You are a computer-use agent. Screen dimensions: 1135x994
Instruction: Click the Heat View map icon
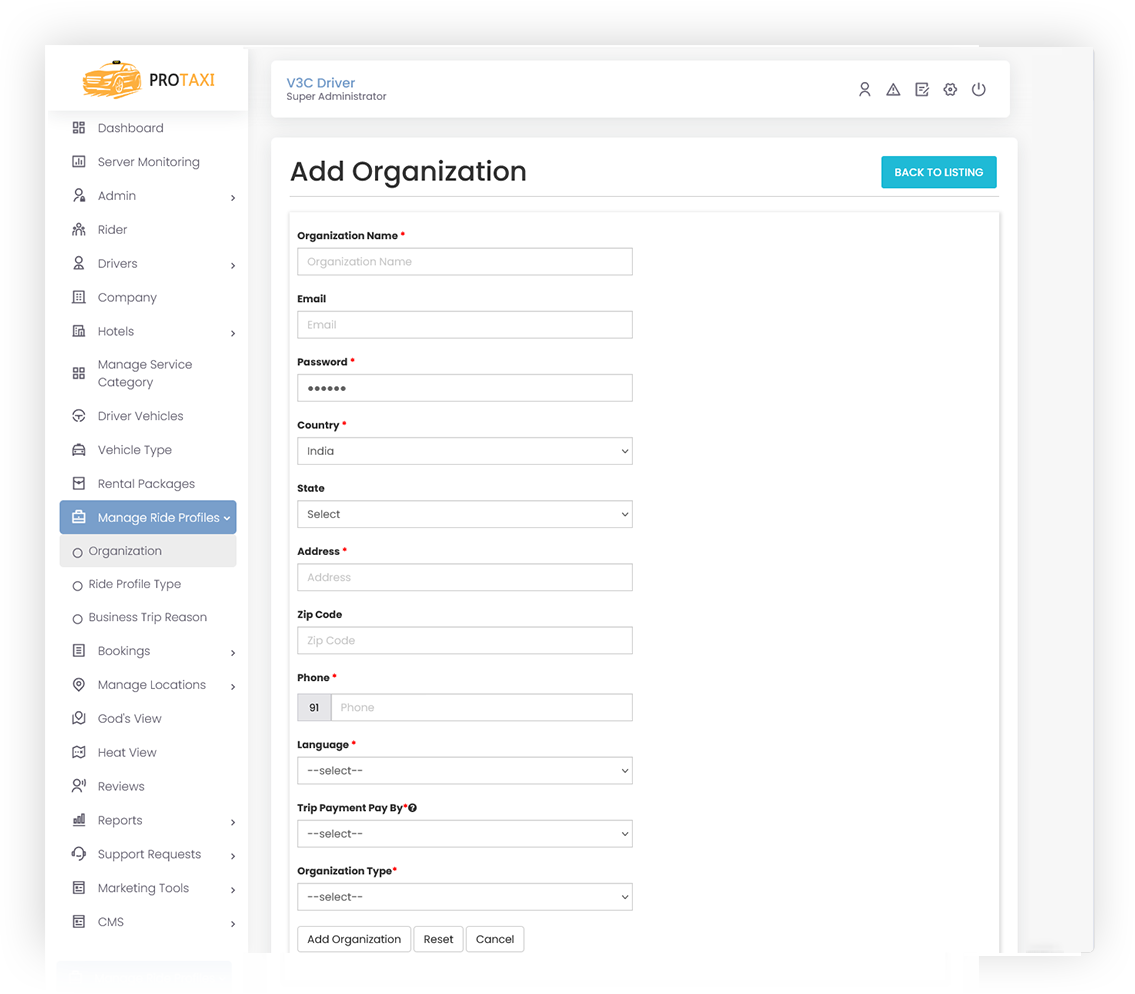click(x=79, y=752)
